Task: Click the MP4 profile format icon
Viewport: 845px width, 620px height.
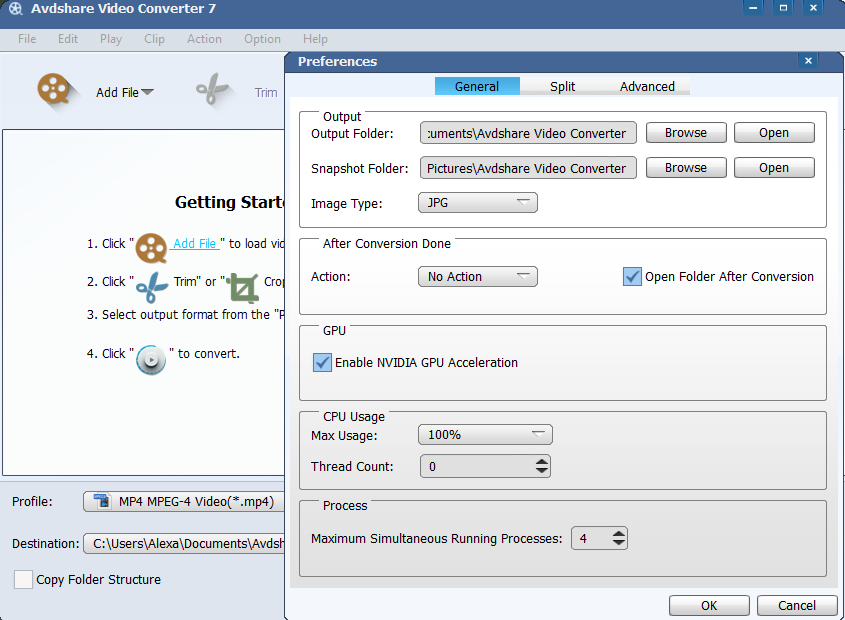Action: pos(102,501)
